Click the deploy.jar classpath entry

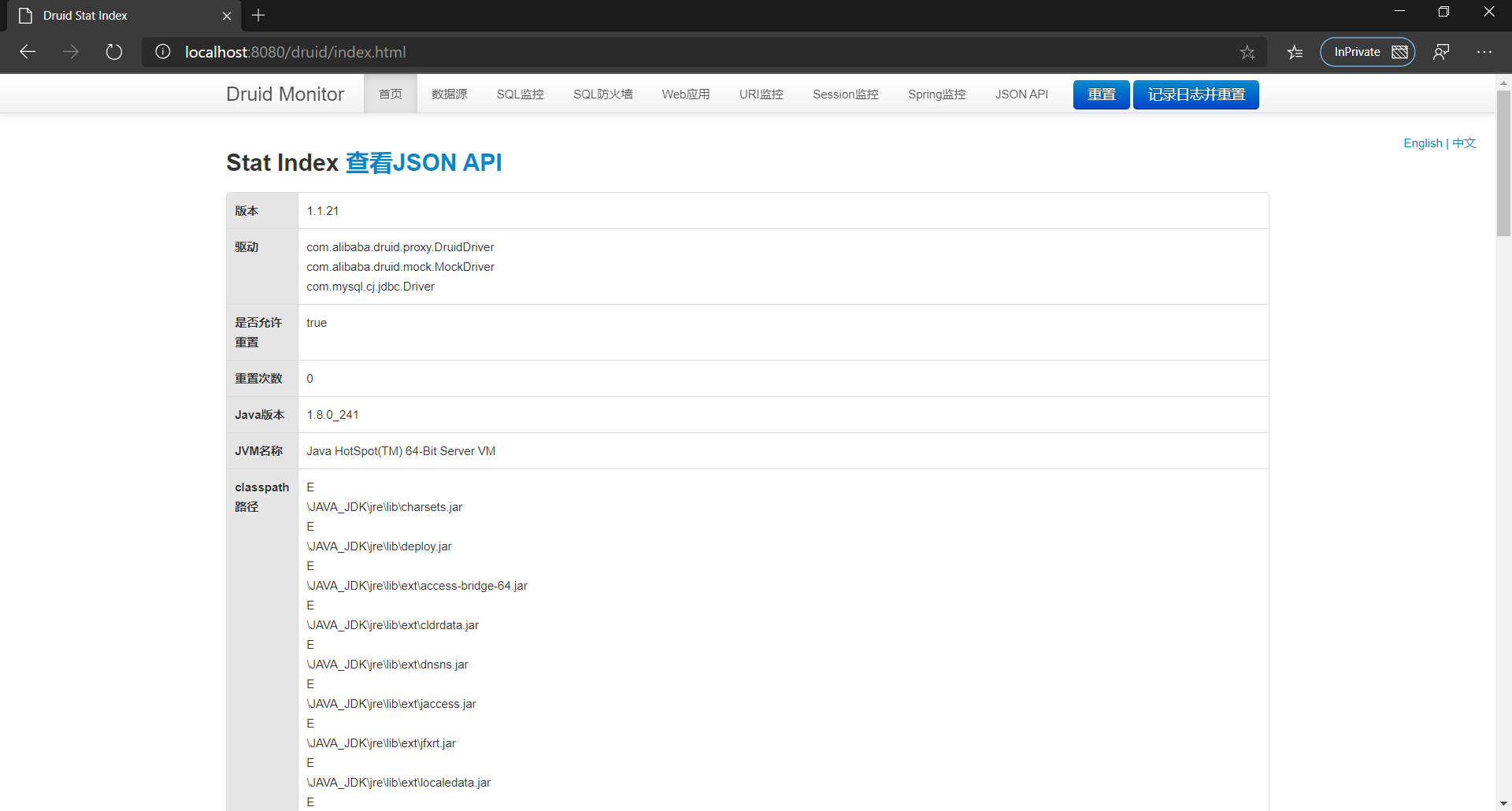click(x=380, y=546)
